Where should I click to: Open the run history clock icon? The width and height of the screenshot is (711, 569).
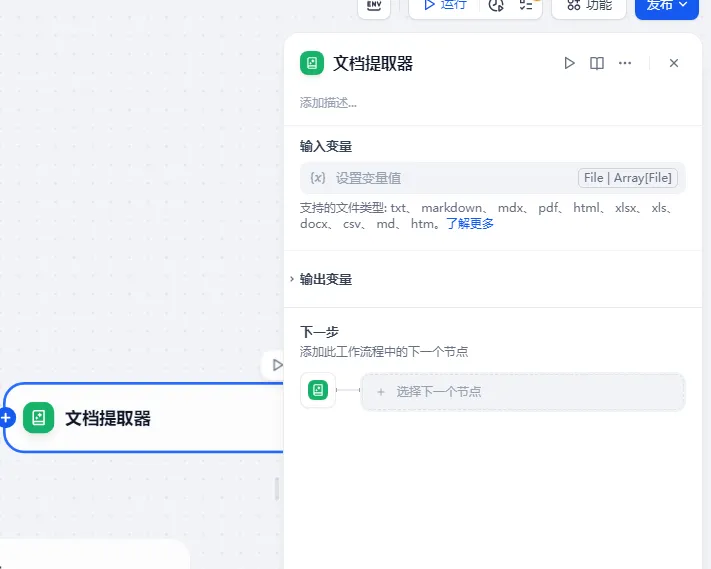[x=496, y=6]
